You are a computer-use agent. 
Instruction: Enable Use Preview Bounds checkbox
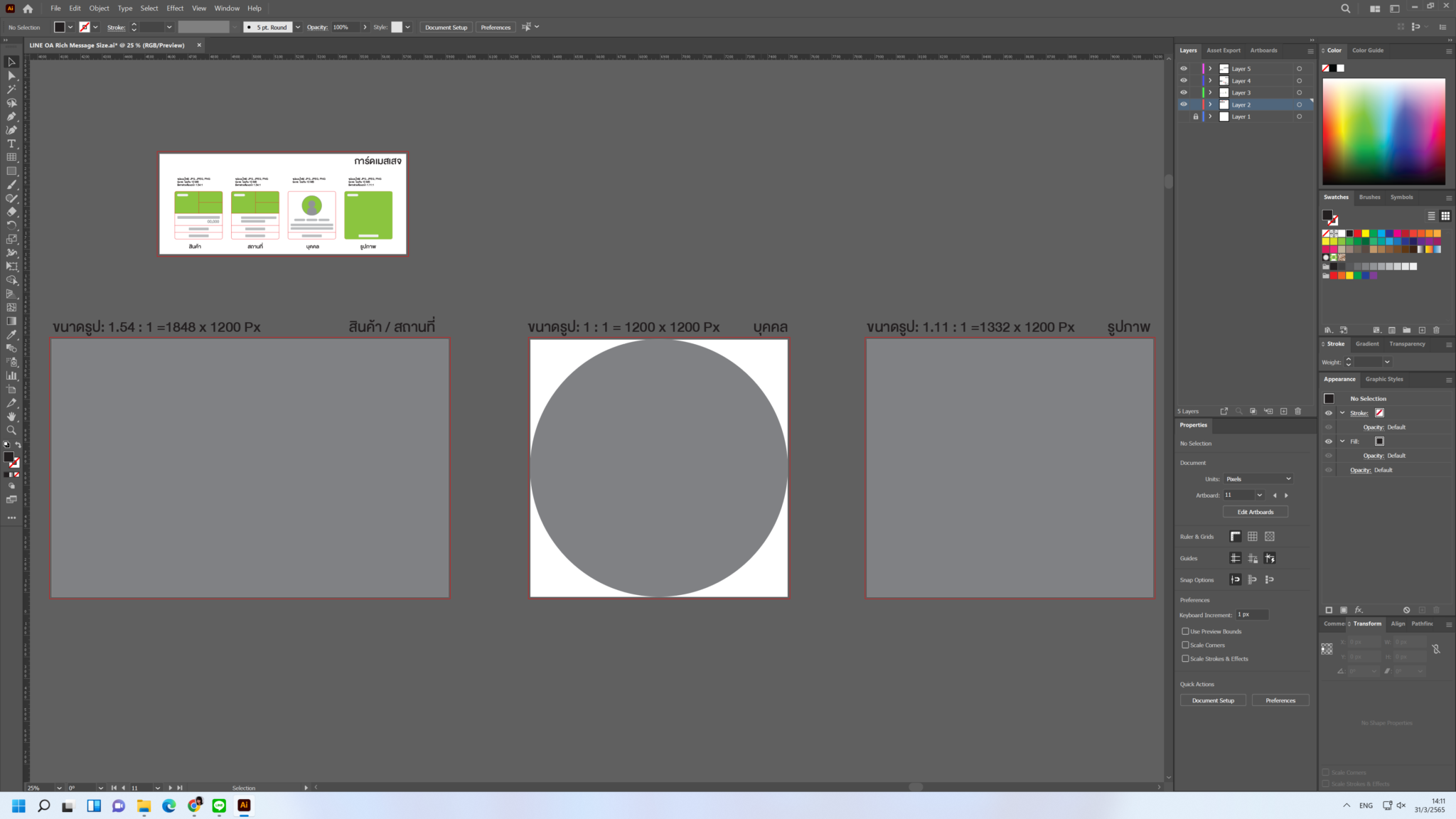1185,631
